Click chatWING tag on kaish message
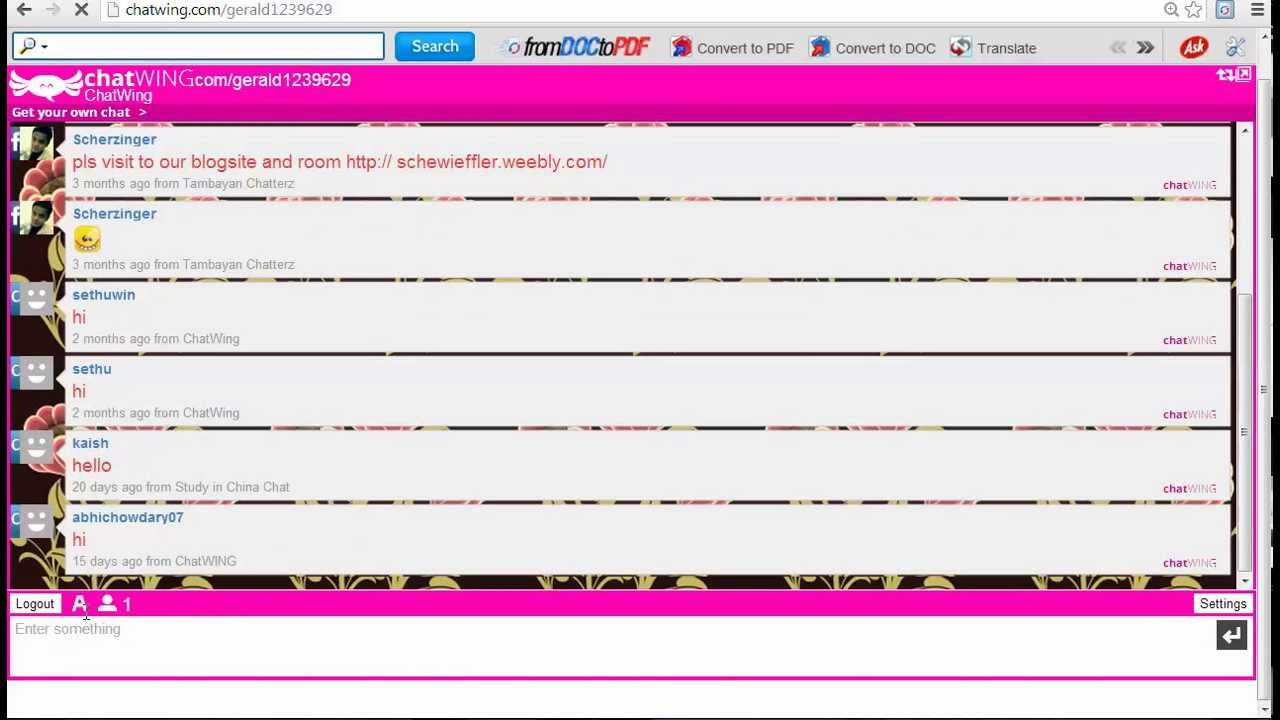 pyautogui.click(x=1189, y=488)
